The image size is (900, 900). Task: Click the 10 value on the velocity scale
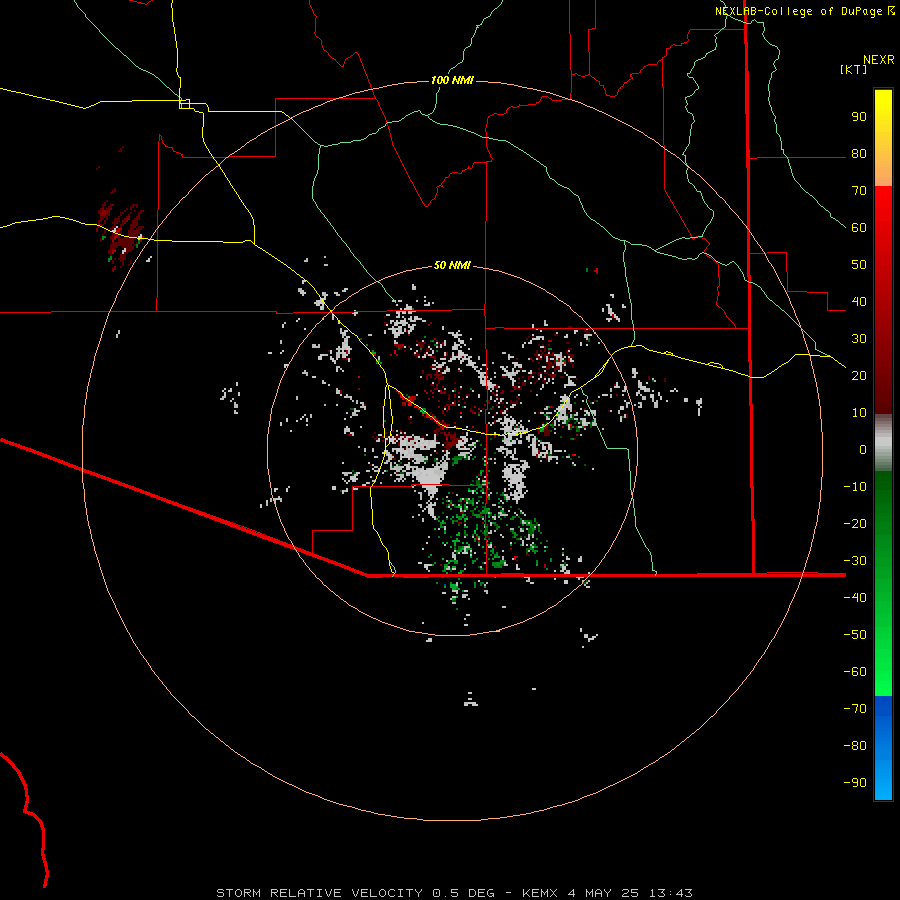[x=859, y=413]
